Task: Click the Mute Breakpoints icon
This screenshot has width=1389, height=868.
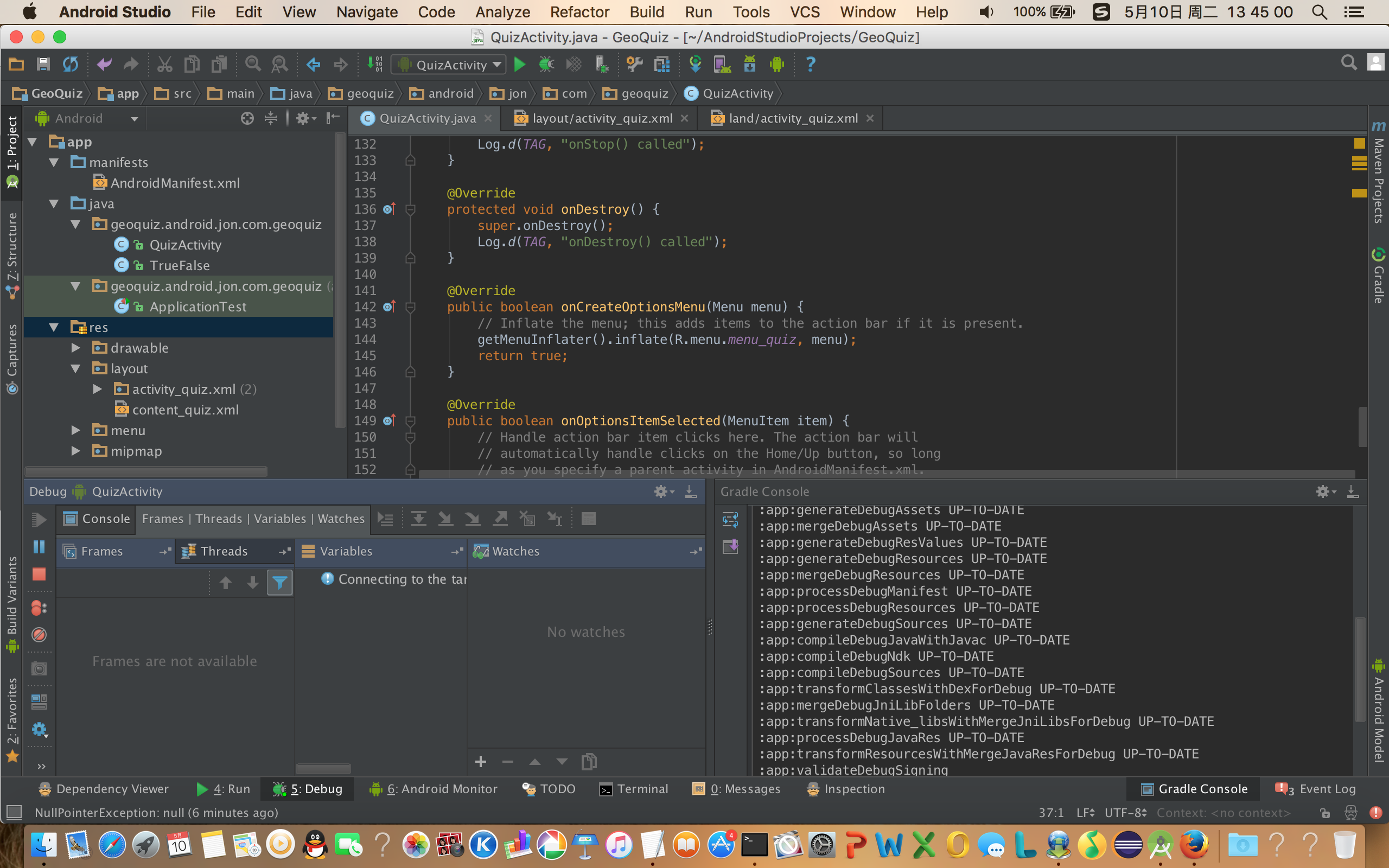Action: (x=39, y=635)
